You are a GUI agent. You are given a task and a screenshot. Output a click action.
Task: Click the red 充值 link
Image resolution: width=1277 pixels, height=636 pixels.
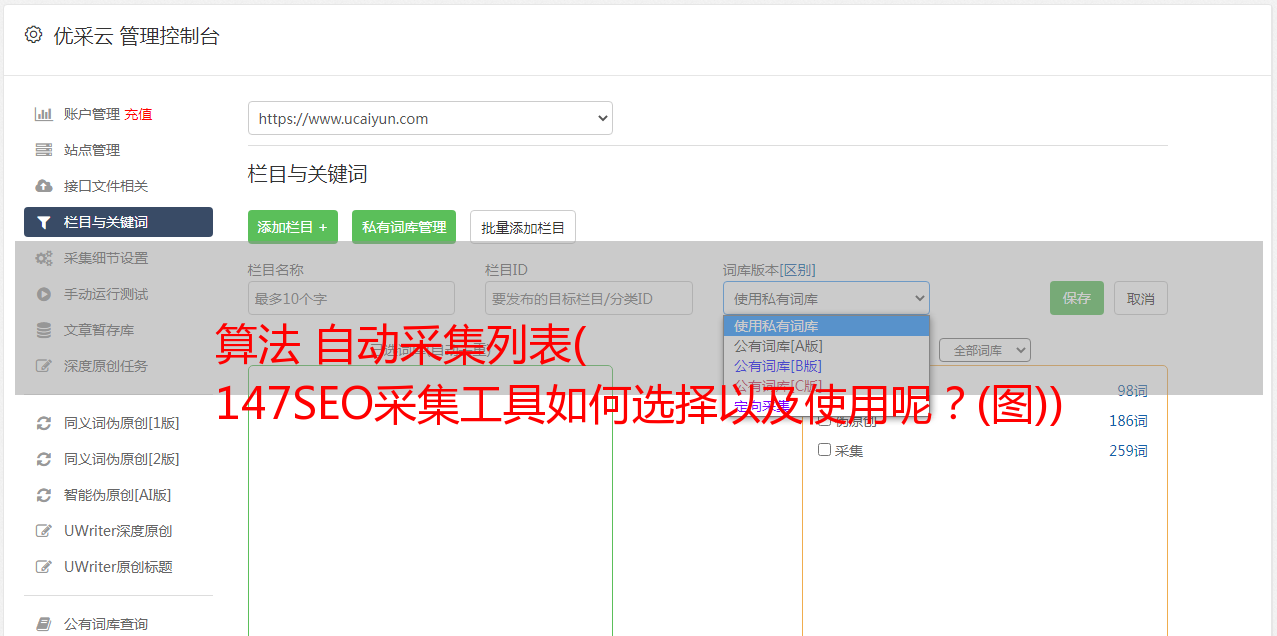pos(138,114)
